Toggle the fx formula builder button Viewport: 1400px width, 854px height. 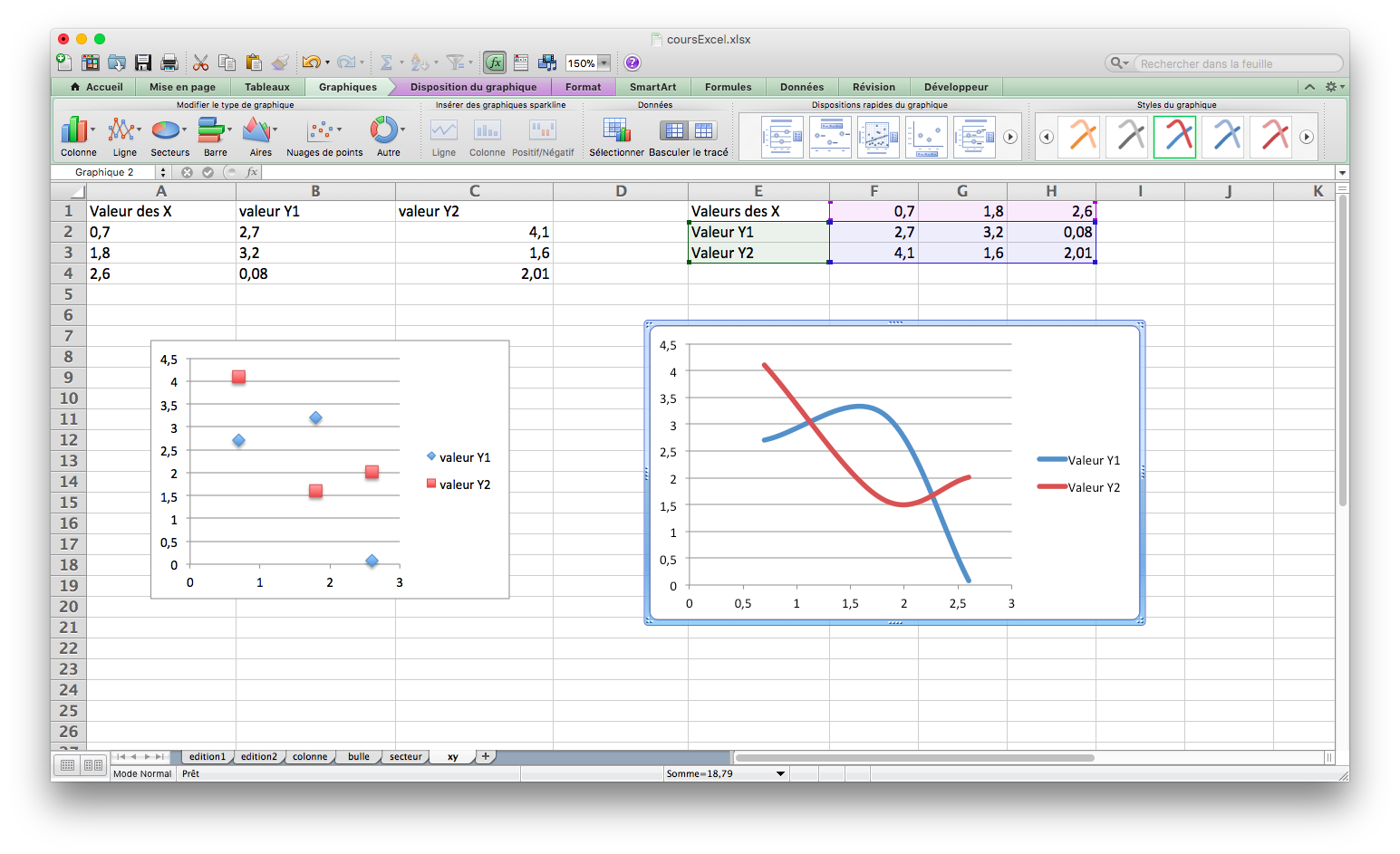(x=495, y=62)
